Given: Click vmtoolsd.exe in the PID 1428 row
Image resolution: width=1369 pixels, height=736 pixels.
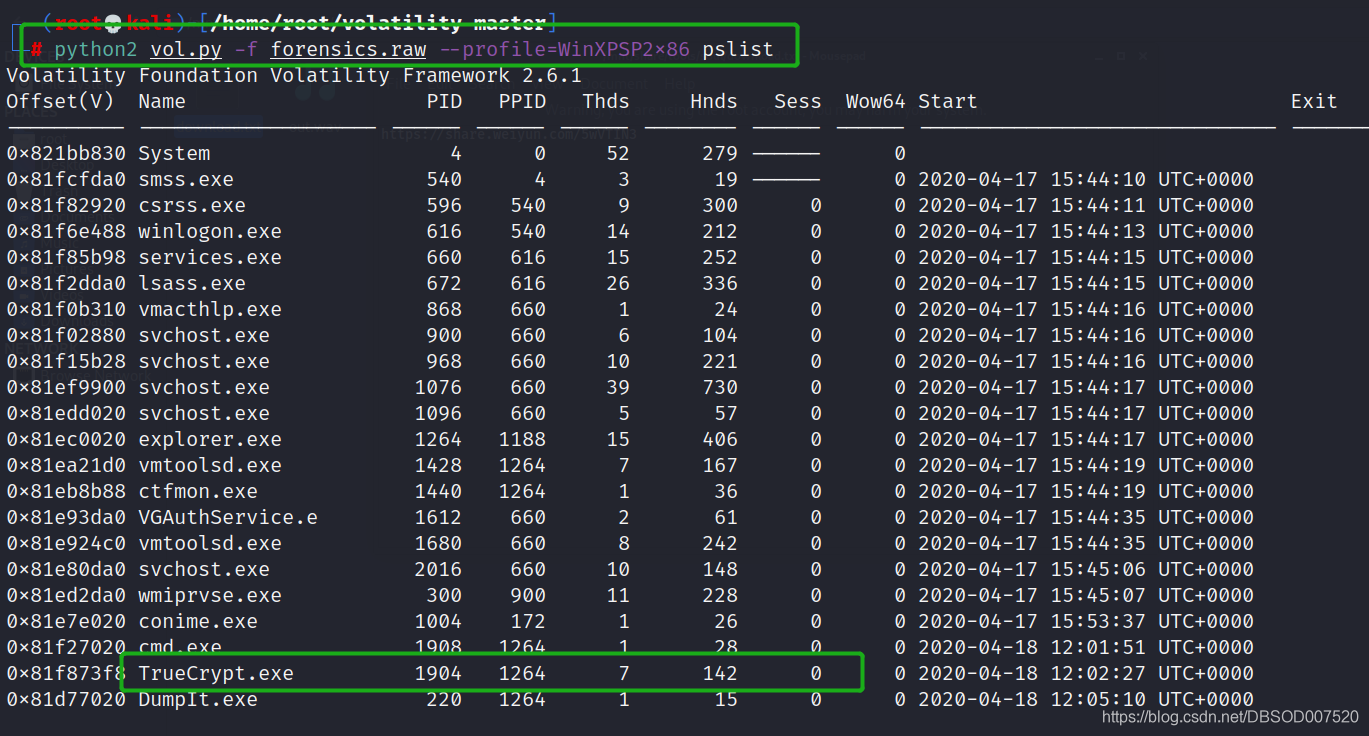Looking at the screenshot, I should point(210,465).
